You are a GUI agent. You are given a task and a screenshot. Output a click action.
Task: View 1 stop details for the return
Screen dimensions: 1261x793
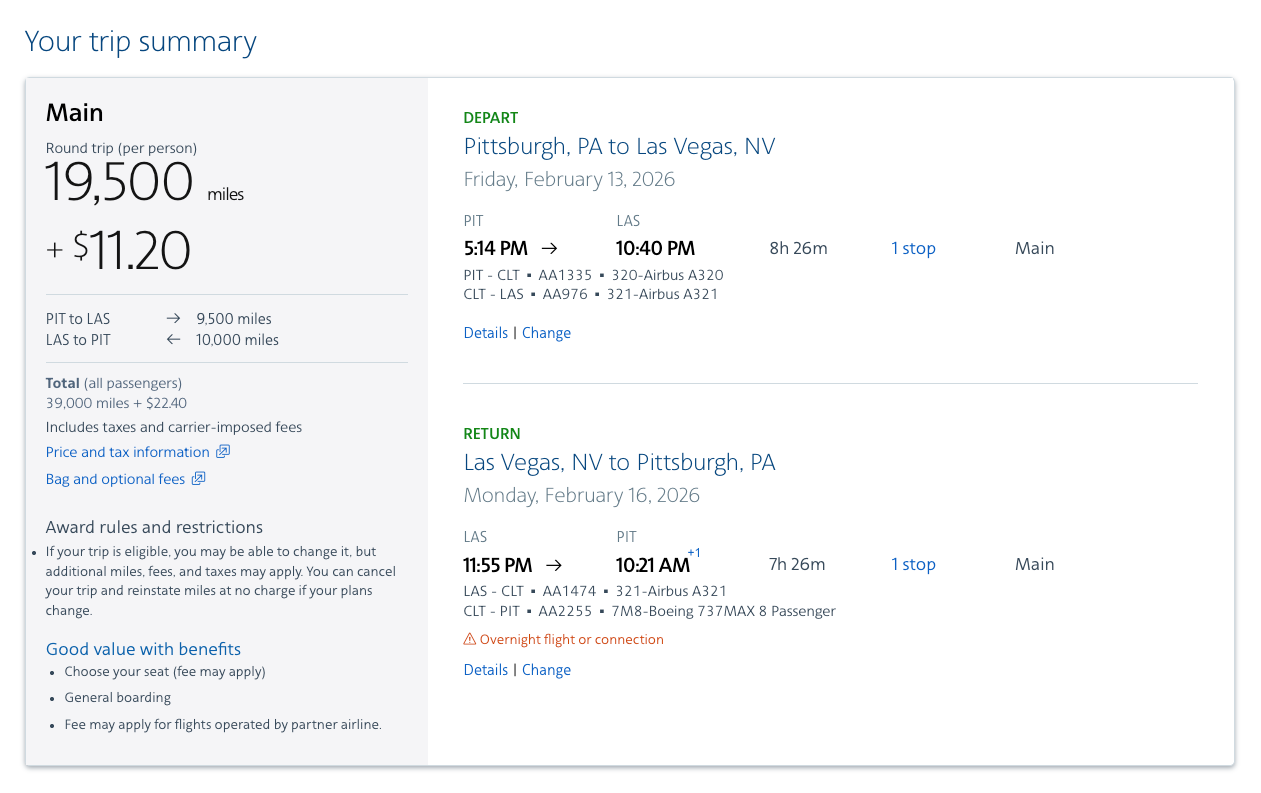click(913, 564)
